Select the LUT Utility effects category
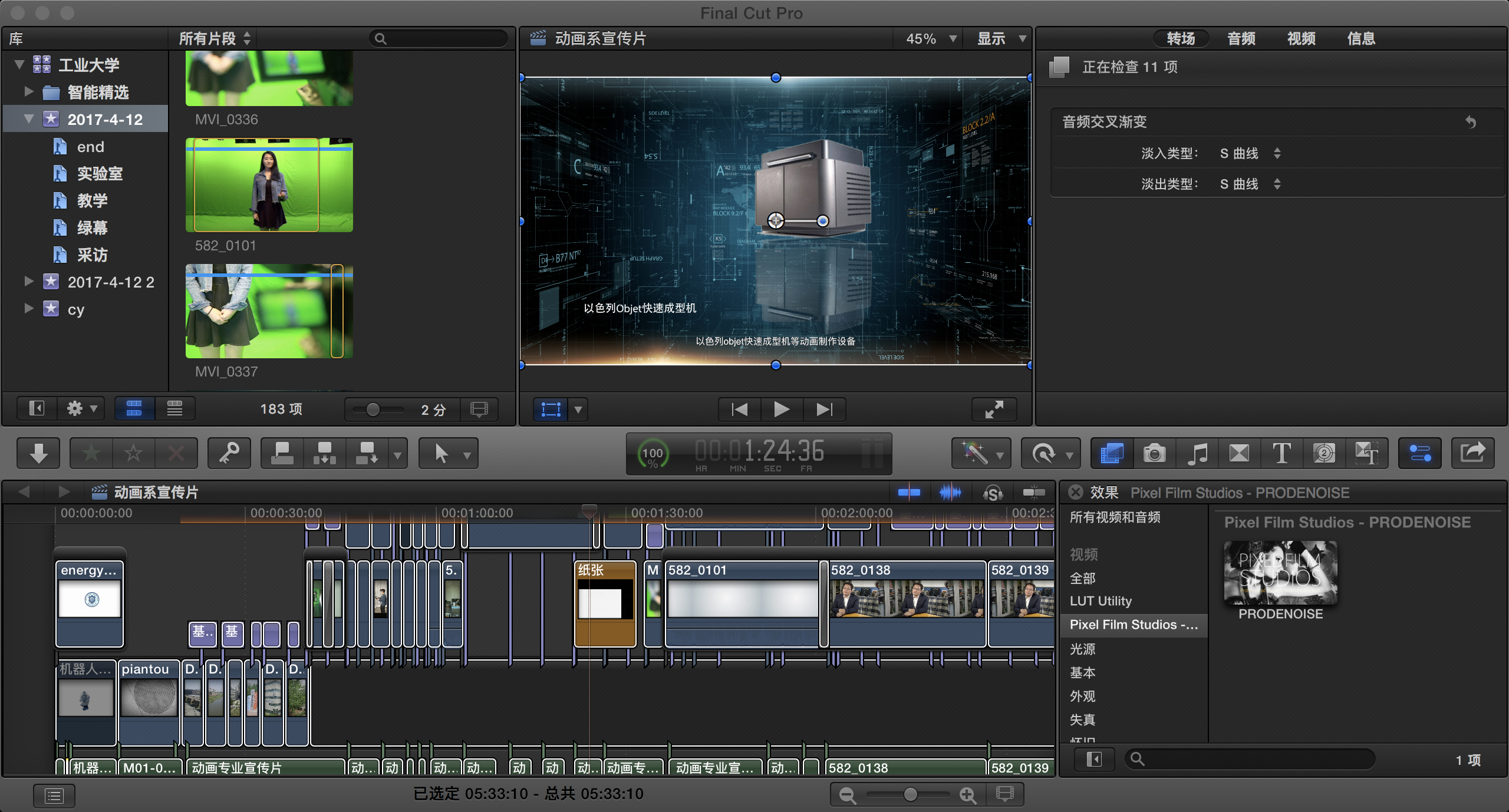The image size is (1509, 812). [1100, 601]
